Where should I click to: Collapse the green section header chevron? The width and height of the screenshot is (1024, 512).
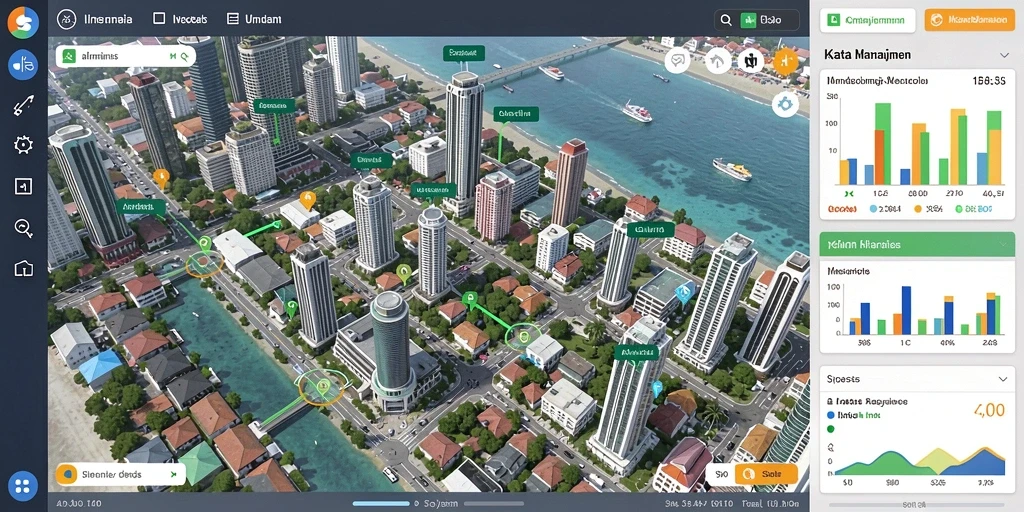coord(1003,245)
